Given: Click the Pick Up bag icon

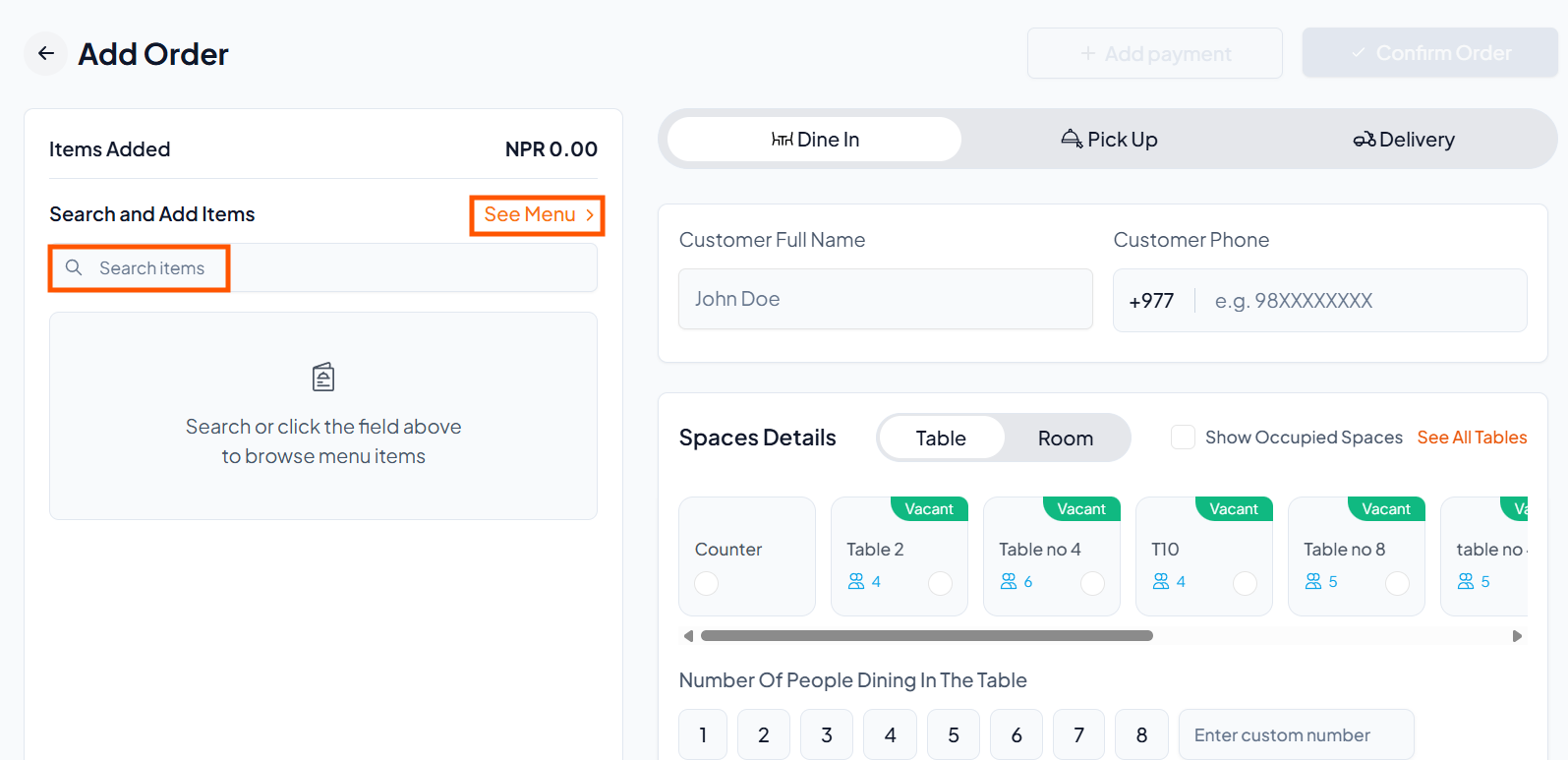Looking at the screenshot, I should point(1072,140).
